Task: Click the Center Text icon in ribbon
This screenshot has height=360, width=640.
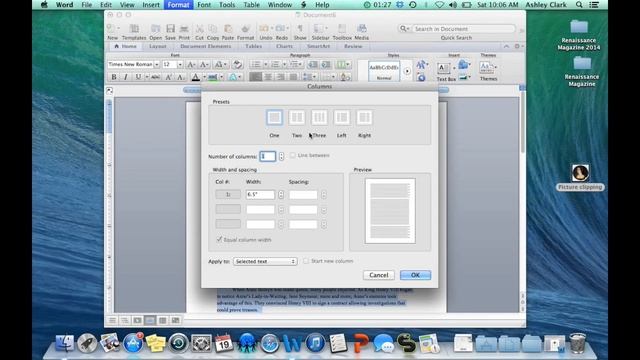Action: coord(268,77)
